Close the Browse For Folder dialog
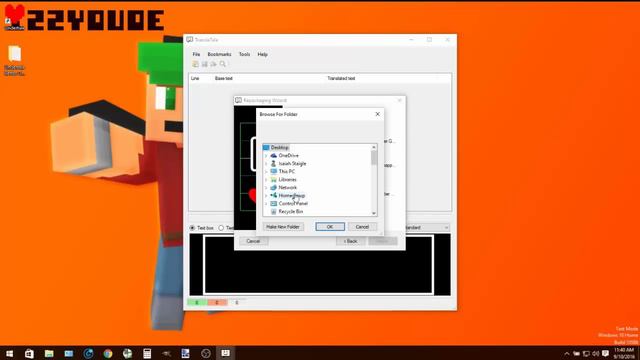The image size is (640, 360). point(377,114)
